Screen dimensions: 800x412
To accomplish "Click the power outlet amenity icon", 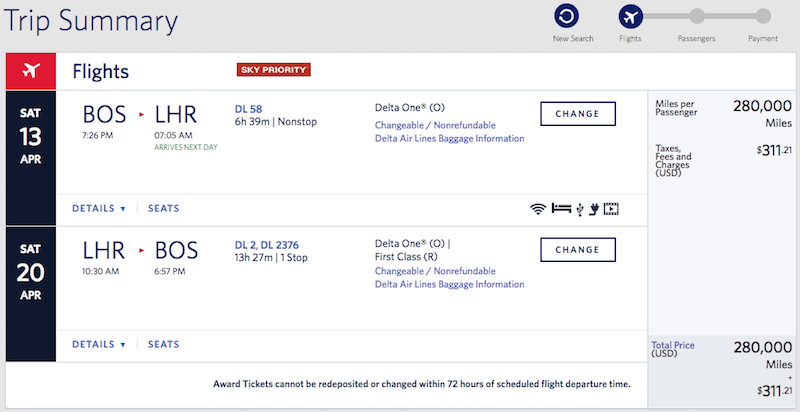I will (x=593, y=209).
